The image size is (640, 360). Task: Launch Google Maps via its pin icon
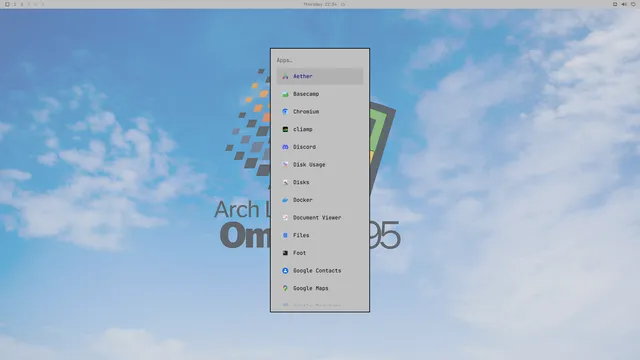point(285,288)
